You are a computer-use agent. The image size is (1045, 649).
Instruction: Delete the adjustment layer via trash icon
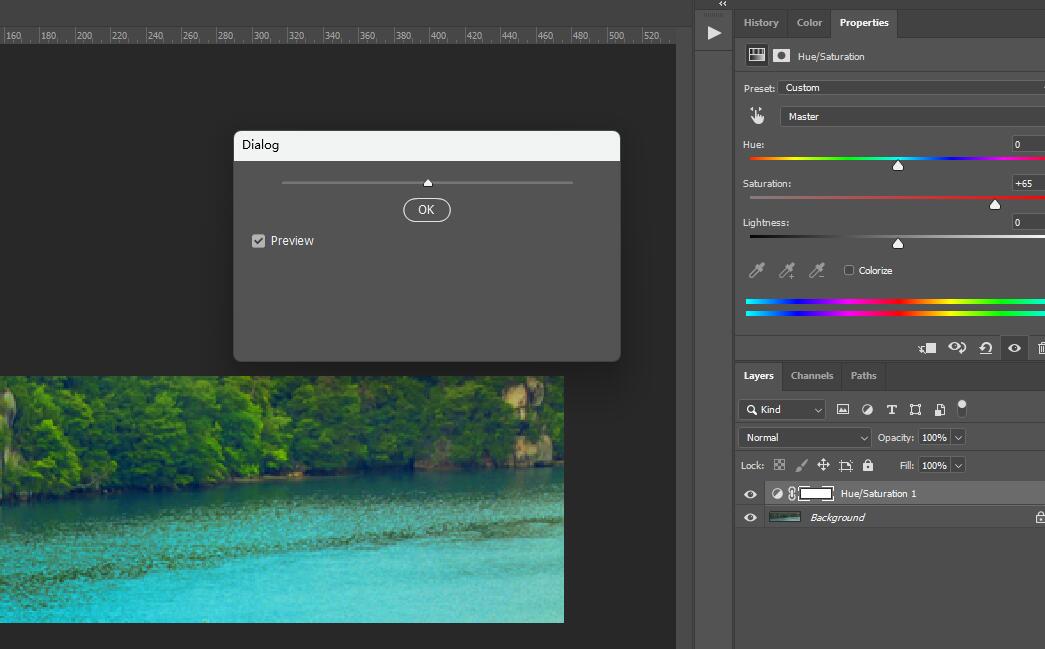click(1041, 347)
